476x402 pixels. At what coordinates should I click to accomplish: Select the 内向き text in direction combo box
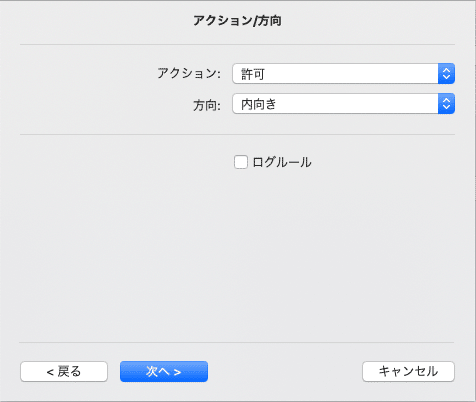[x=259, y=104]
